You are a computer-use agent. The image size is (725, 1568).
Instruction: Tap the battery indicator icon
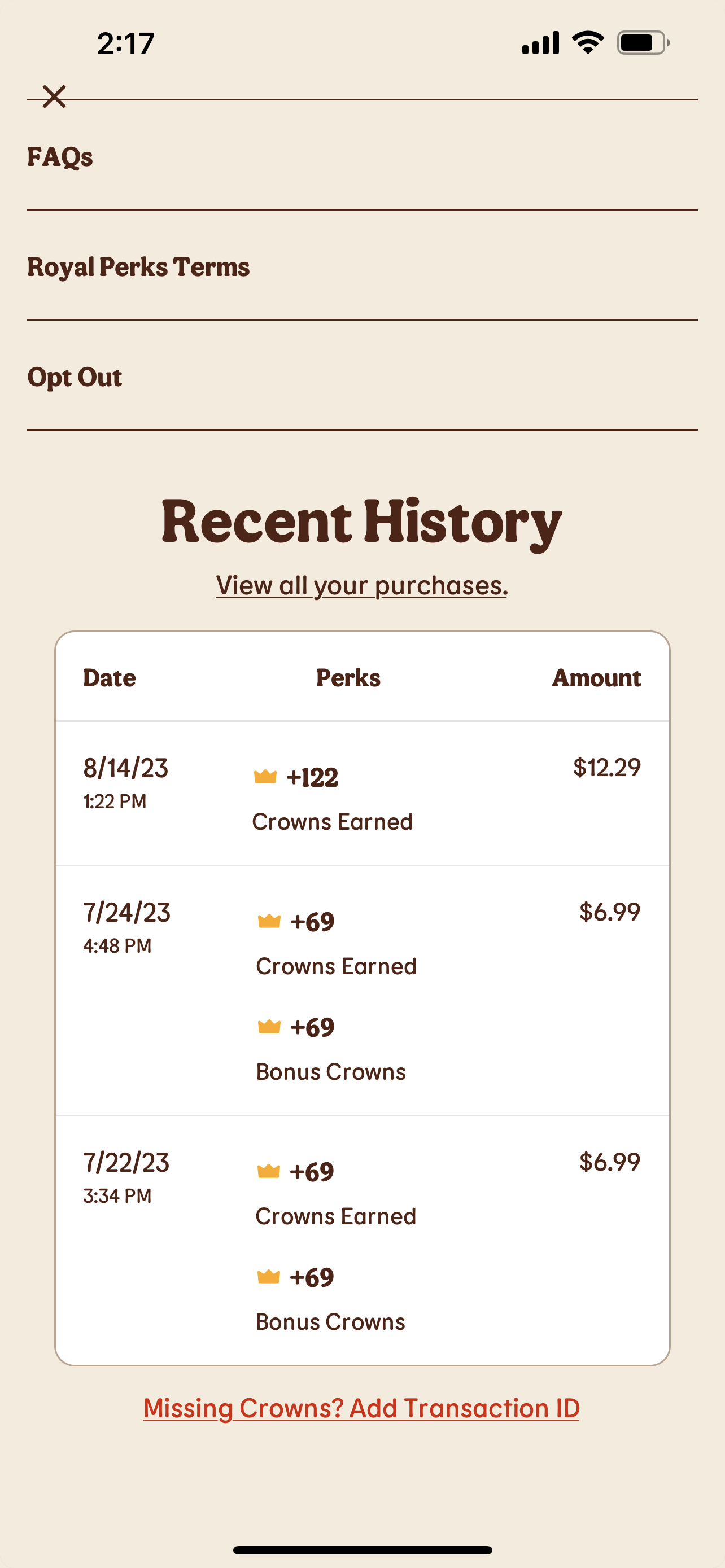643,42
